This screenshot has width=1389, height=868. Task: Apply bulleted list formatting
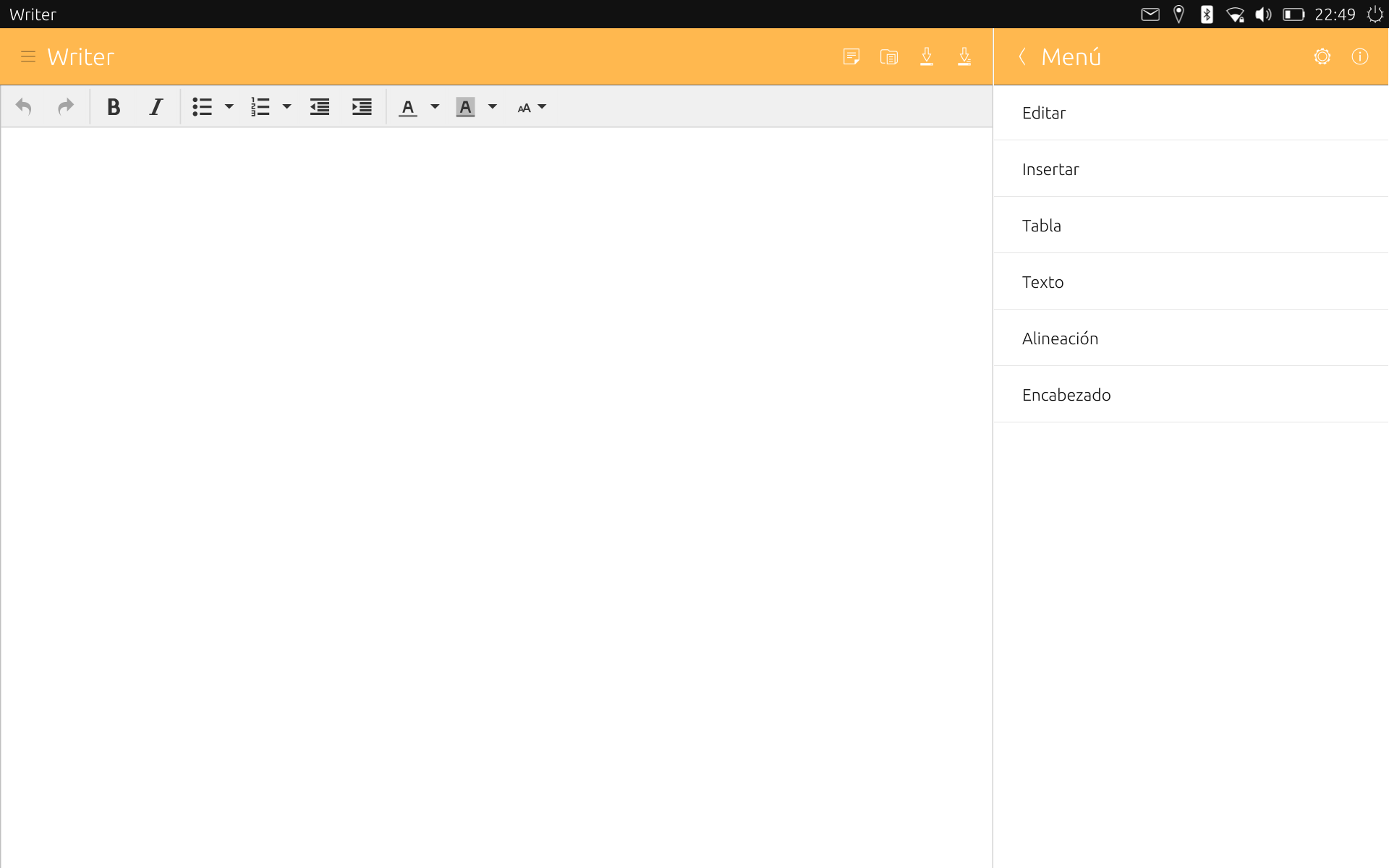coord(202,107)
